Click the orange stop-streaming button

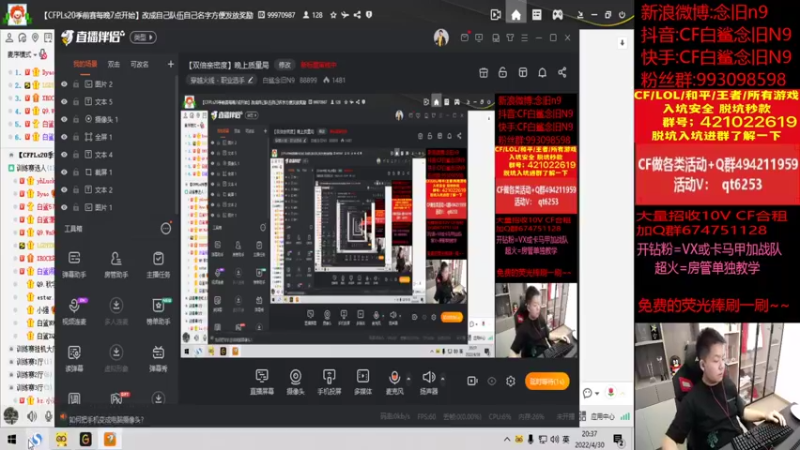(547, 381)
